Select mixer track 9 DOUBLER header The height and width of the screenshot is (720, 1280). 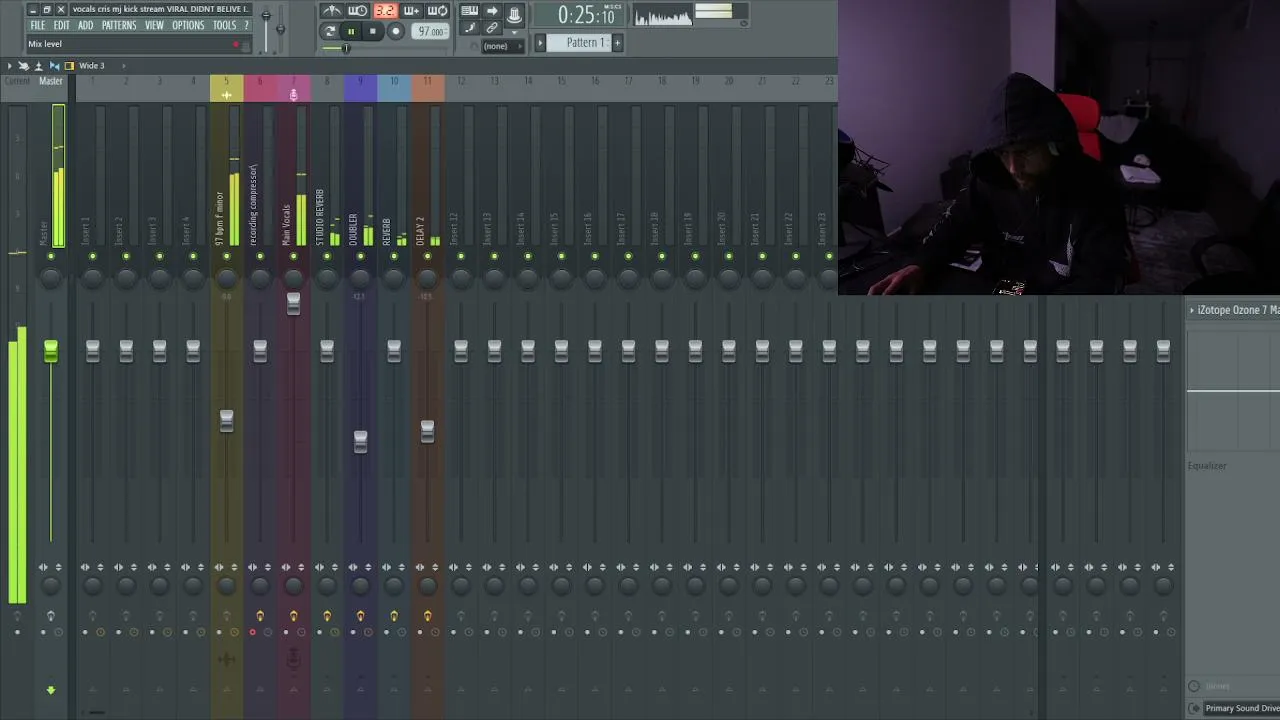coord(360,88)
